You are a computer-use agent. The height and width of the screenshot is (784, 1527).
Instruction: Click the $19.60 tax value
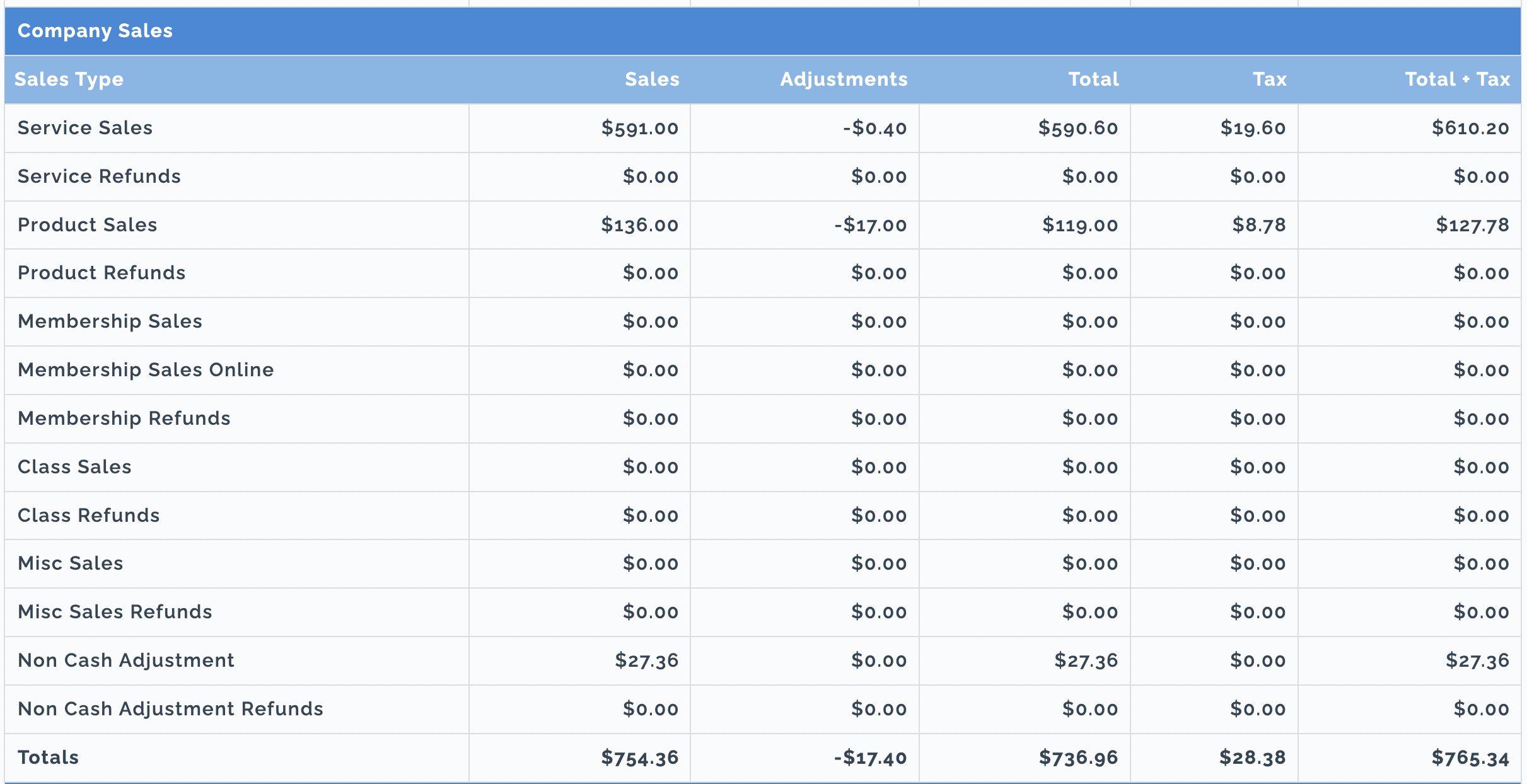[1253, 128]
